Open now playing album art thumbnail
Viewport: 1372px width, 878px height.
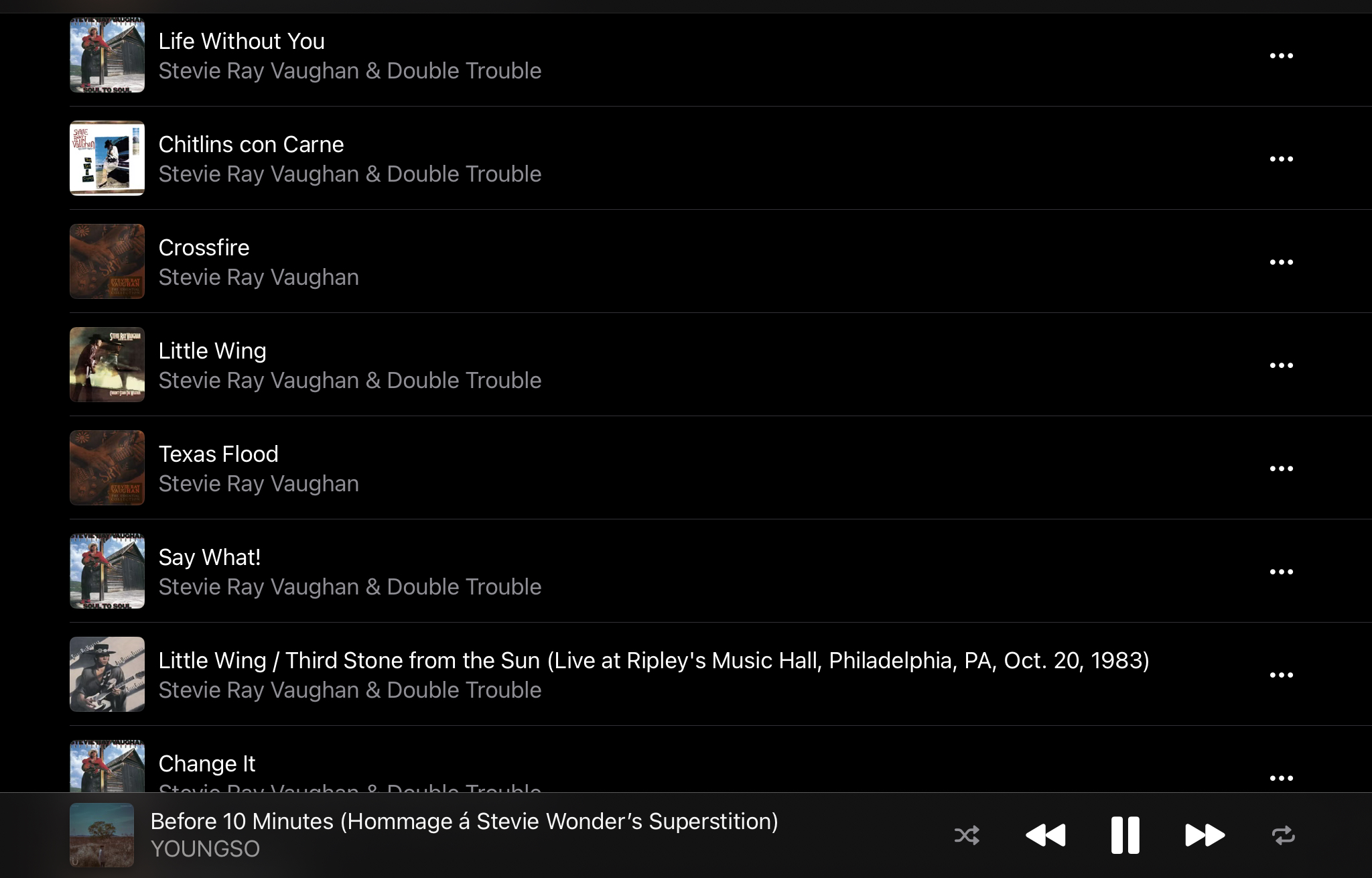pos(102,835)
